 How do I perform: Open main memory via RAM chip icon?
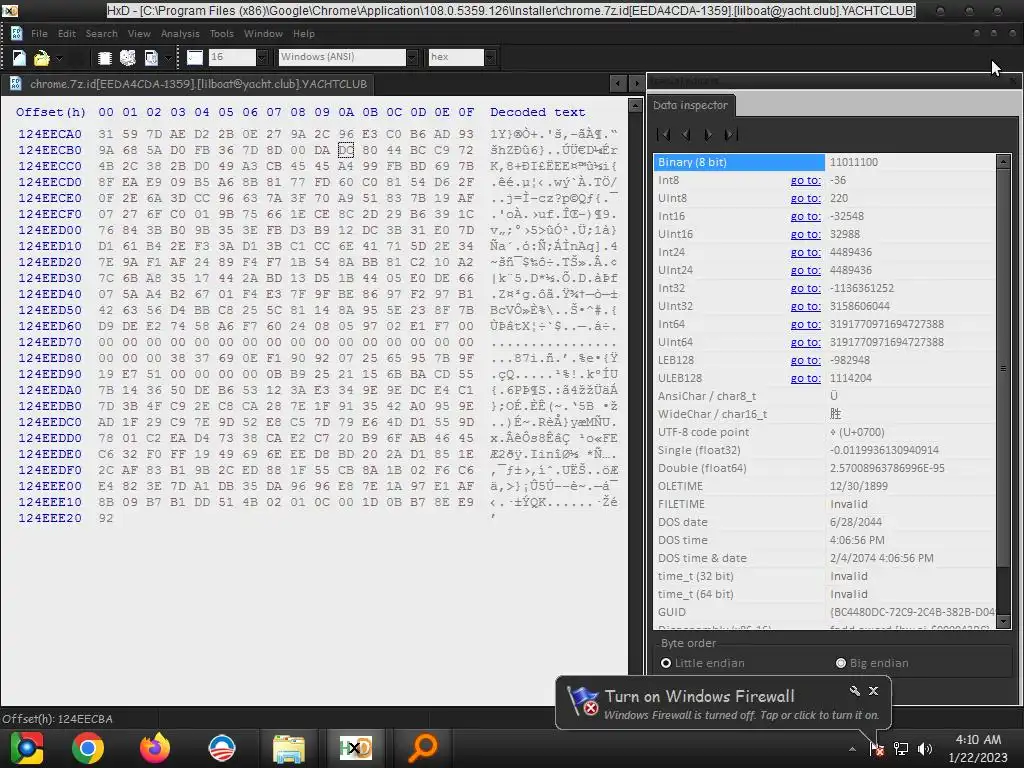[104, 58]
